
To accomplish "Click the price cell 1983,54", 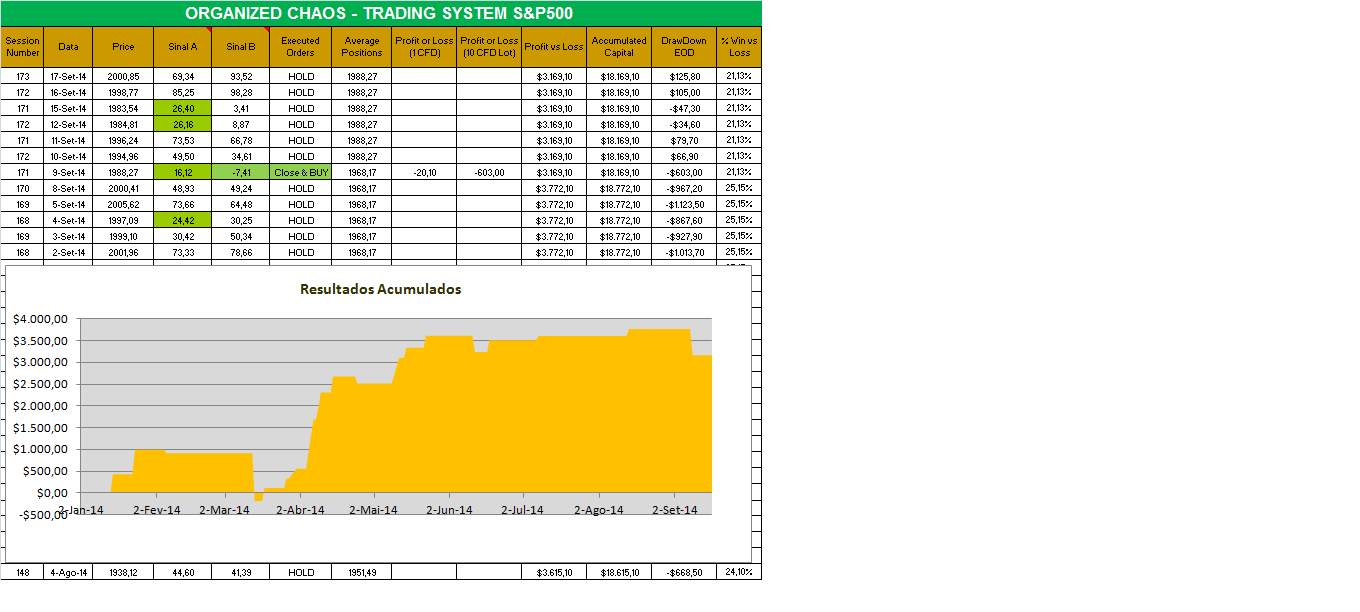I will [123, 108].
